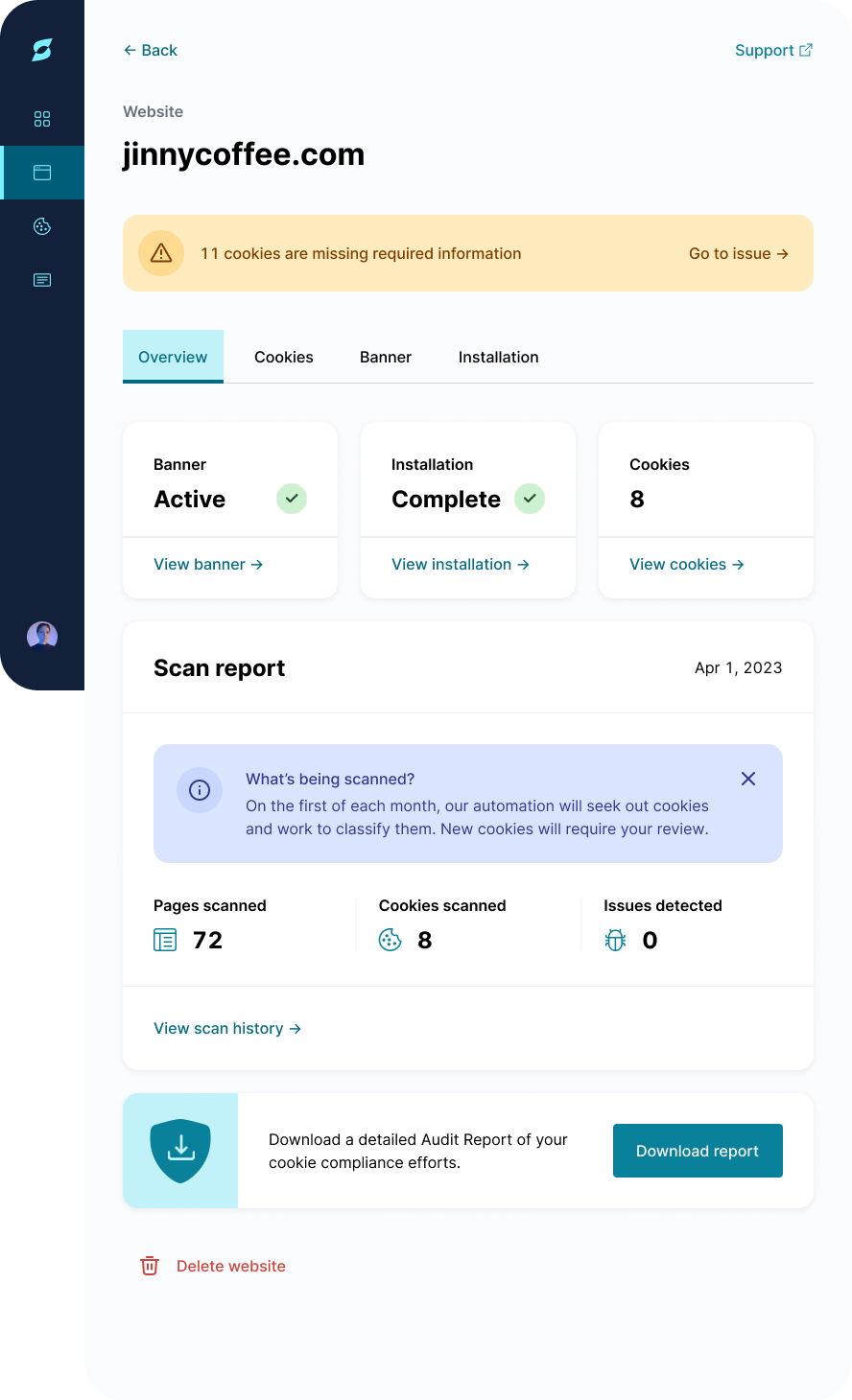This screenshot has width=852, height=1400.
Task: Open the cookie icon in sidebar
Action: (x=42, y=226)
